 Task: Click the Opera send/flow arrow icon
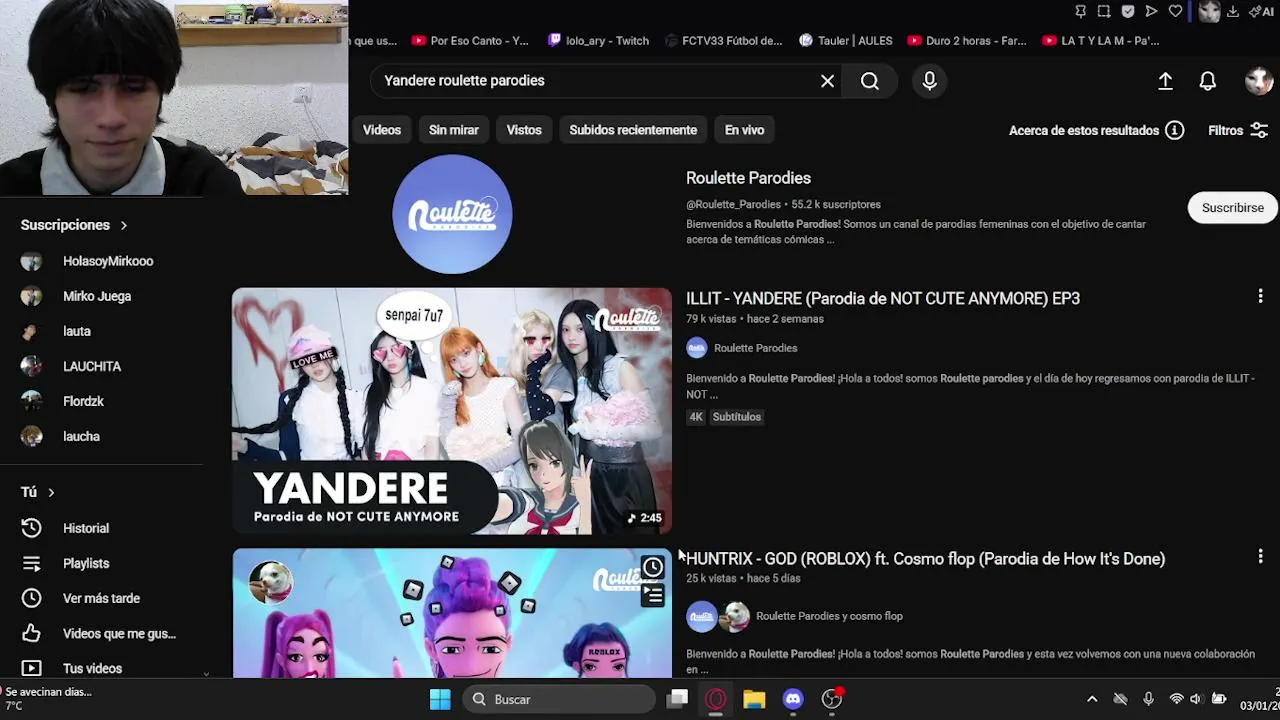(1152, 12)
